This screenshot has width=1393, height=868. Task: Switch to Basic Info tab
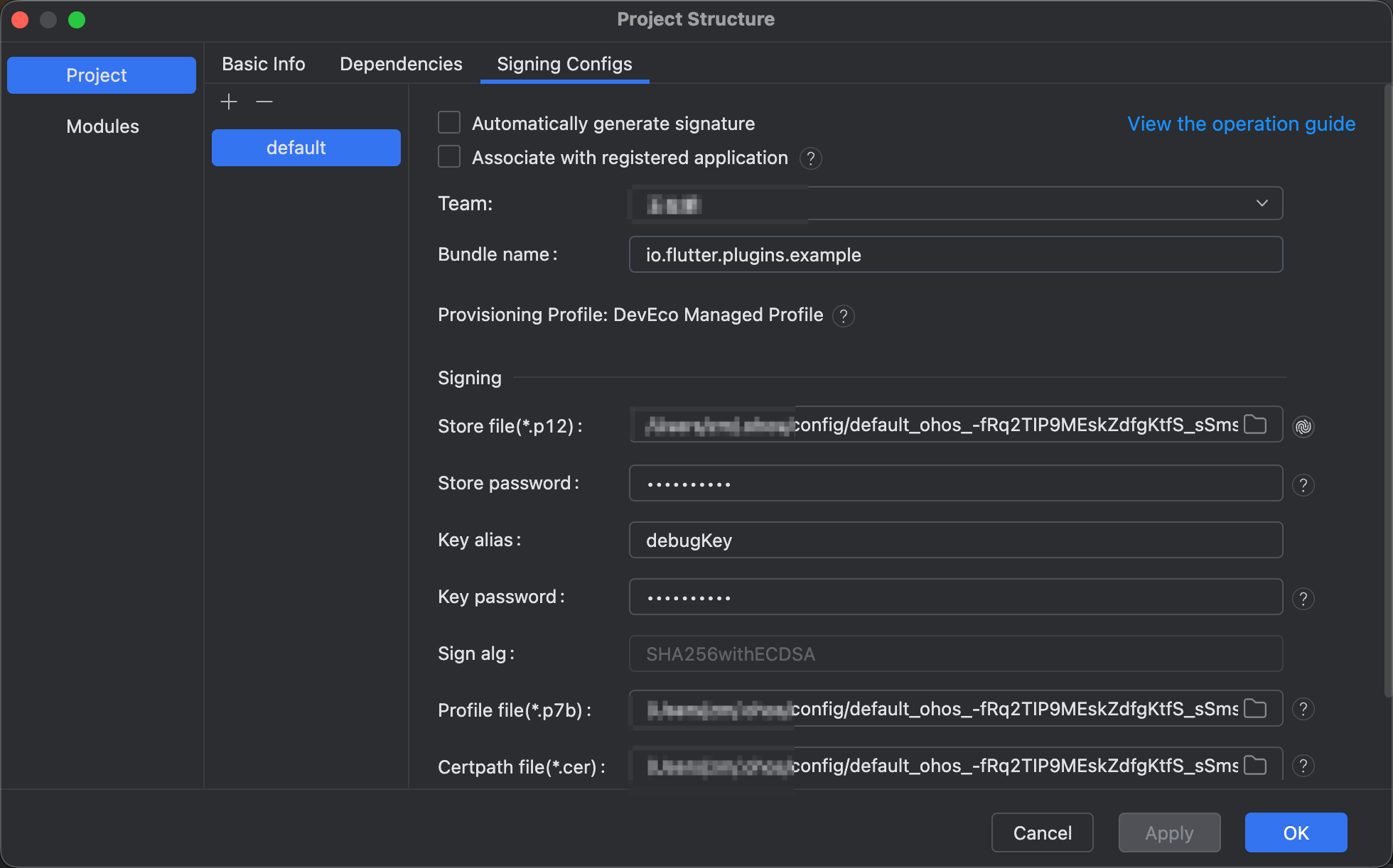tap(264, 64)
